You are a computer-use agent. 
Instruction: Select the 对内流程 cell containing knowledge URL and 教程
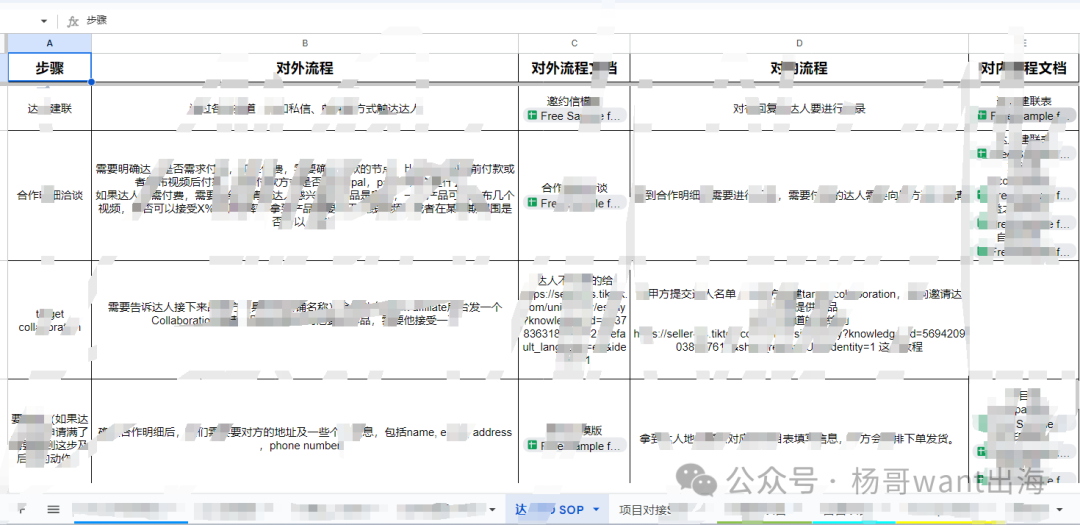coord(799,320)
